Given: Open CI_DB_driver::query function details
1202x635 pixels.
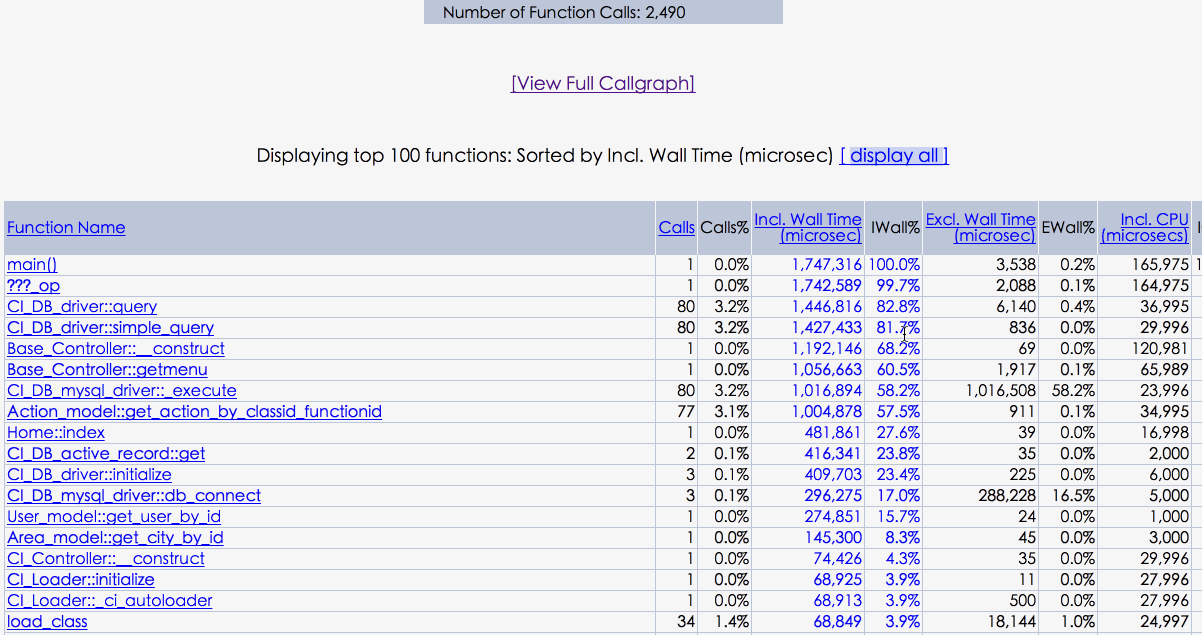Looking at the screenshot, I should coord(82,307).
